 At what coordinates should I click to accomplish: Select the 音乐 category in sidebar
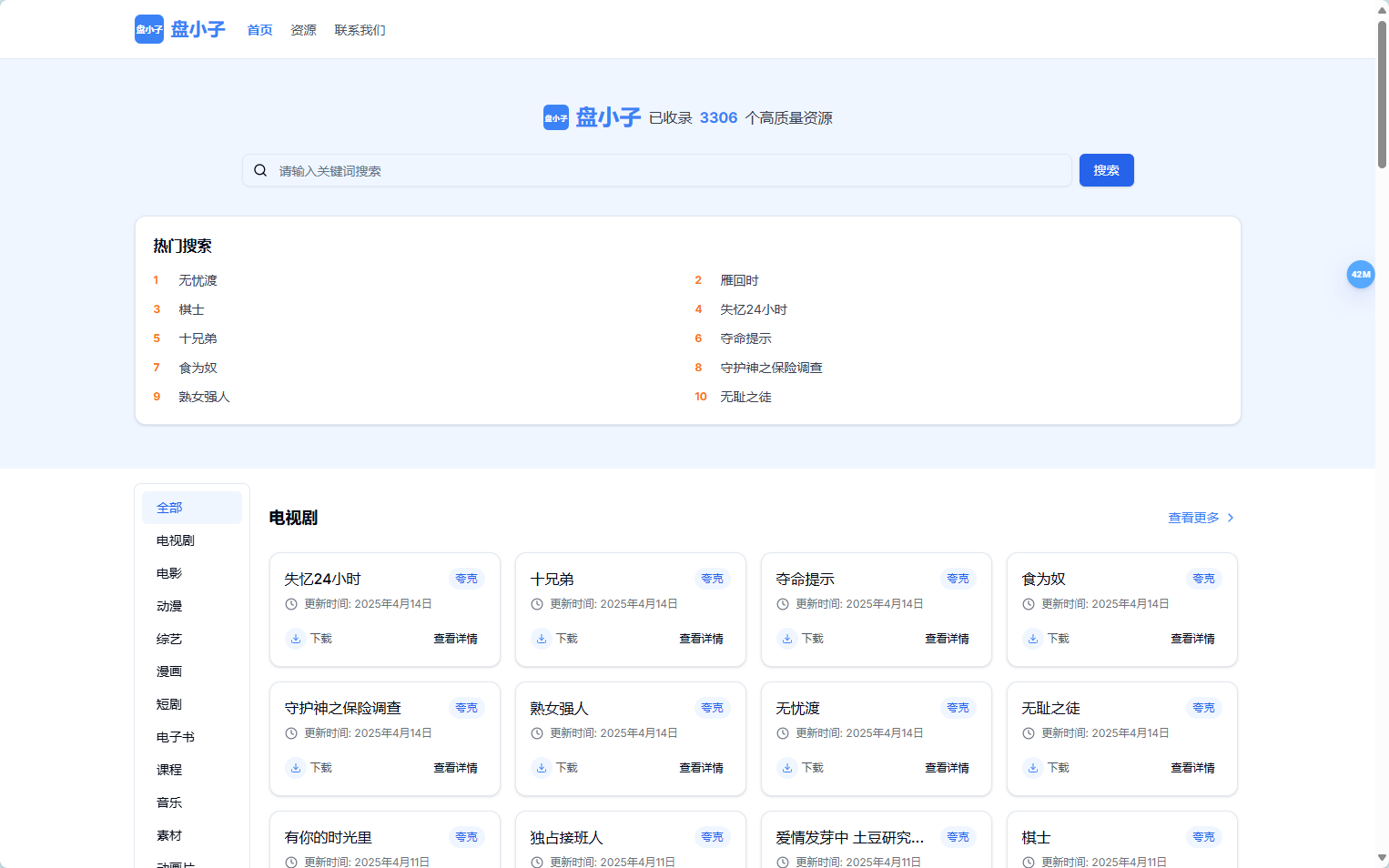tap(192, 802)
